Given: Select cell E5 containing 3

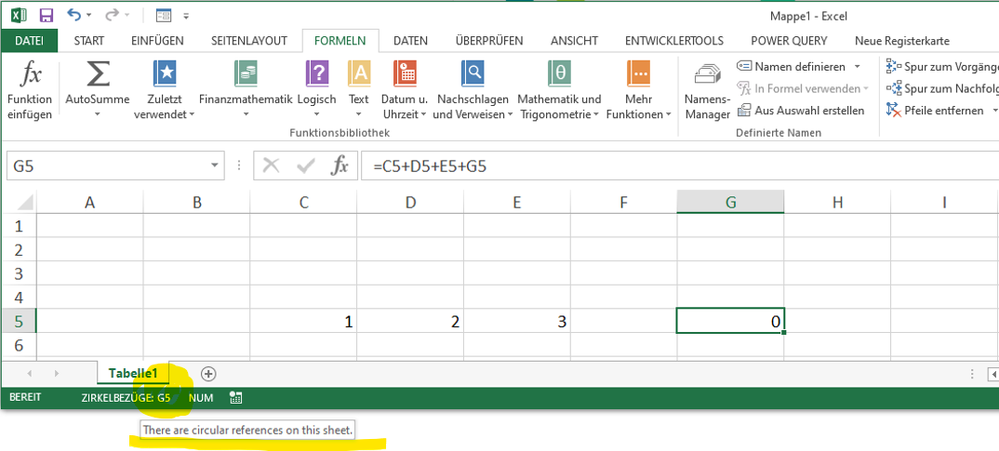Looking at the screenshot, I should [517, 321].
